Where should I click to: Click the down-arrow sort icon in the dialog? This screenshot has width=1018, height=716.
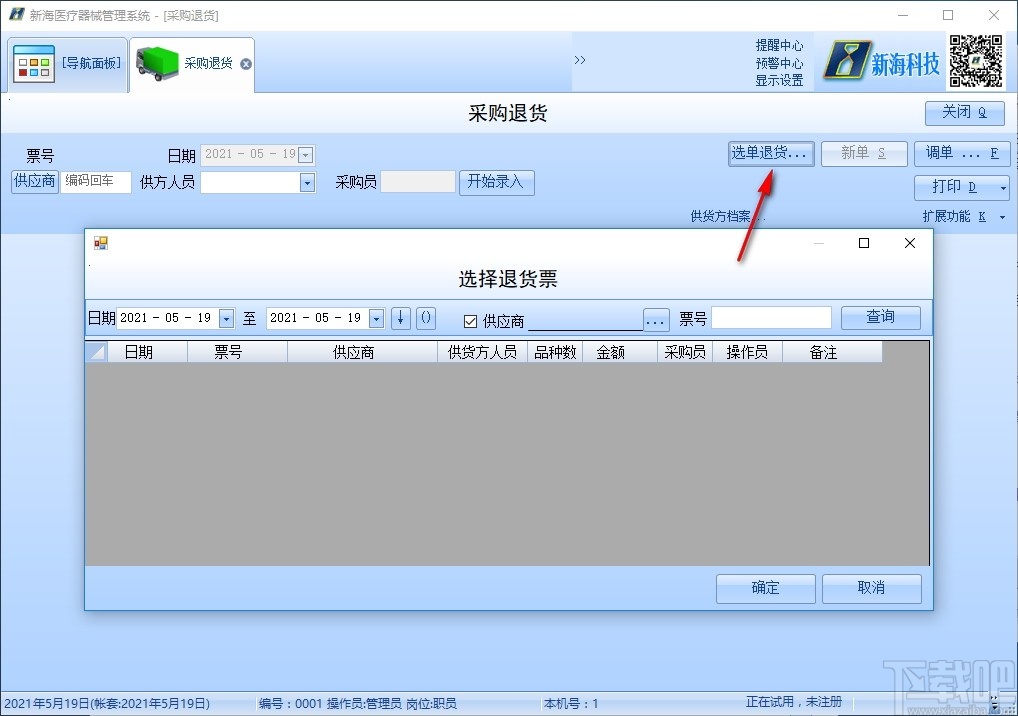[x=399, y=318]
